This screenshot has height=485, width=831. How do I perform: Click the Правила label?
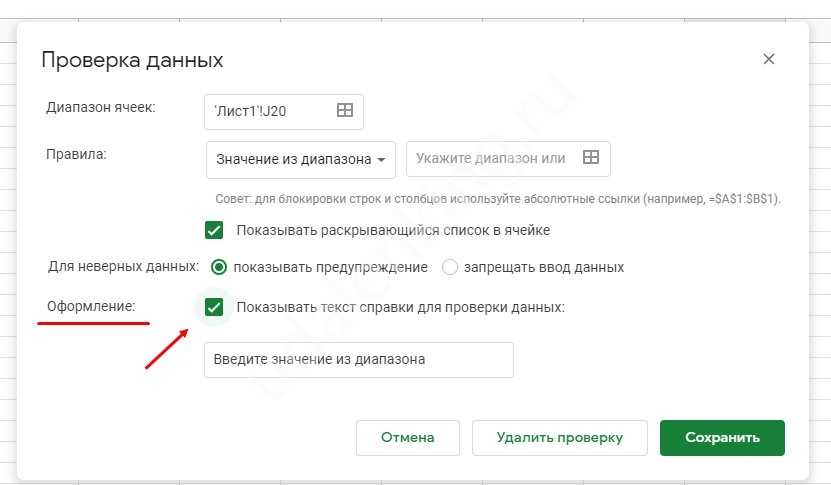point(76,154)
